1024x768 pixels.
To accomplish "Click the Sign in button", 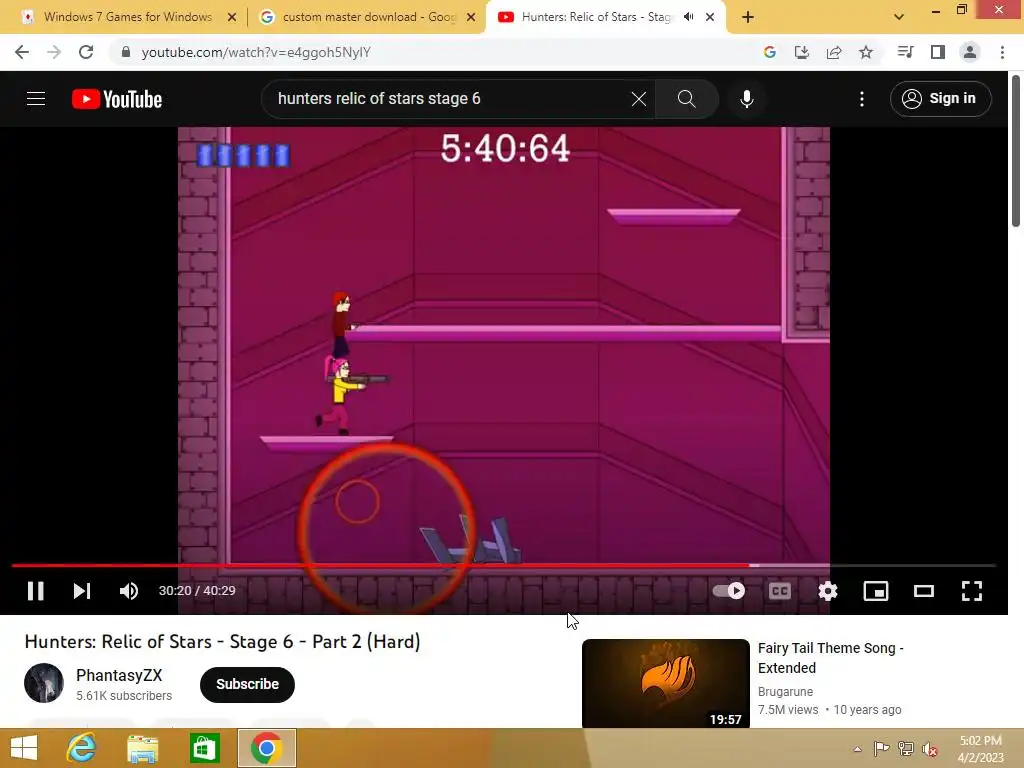I will pyautogui.click(x=940, y=99).
